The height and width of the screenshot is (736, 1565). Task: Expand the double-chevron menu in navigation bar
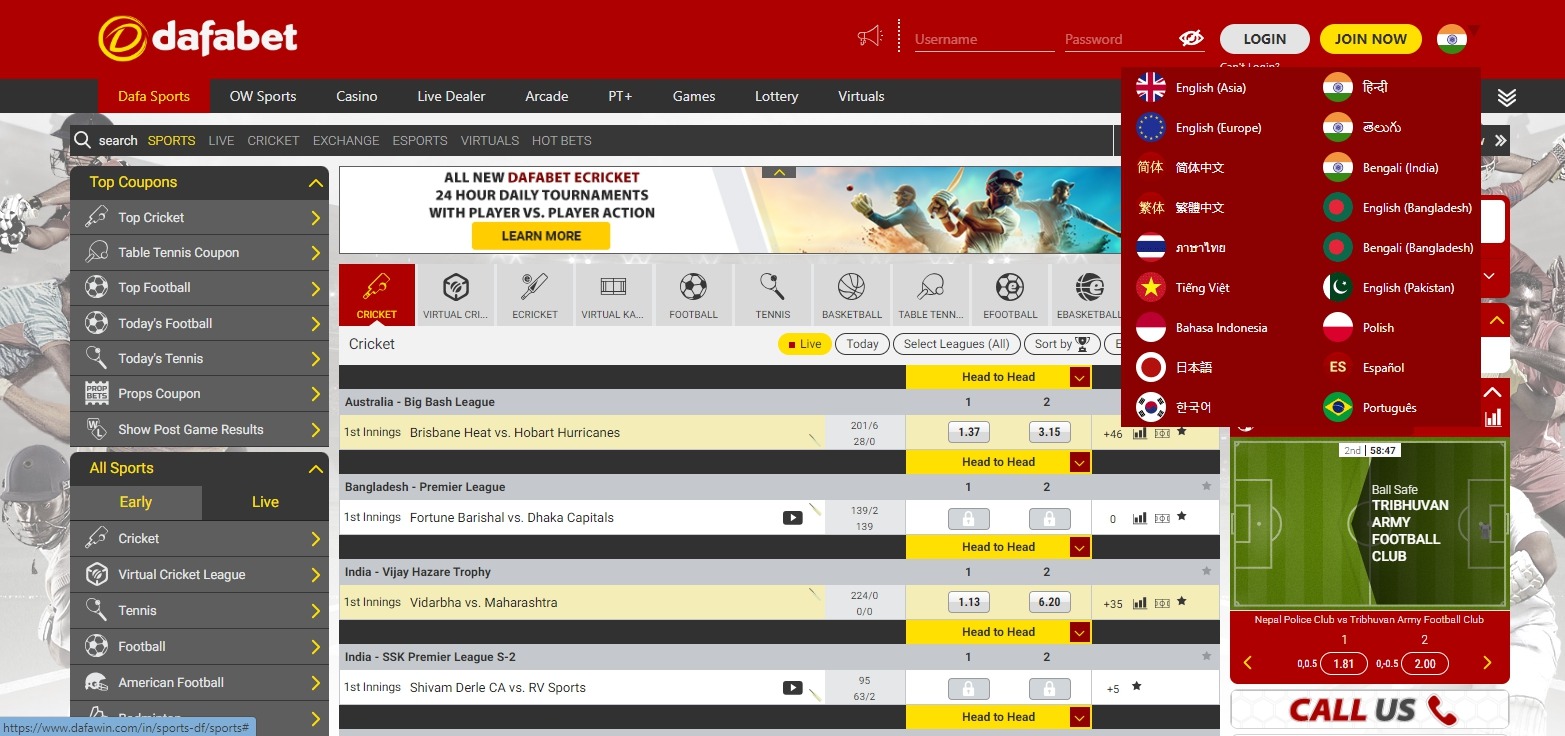(x=1507, y=97)
